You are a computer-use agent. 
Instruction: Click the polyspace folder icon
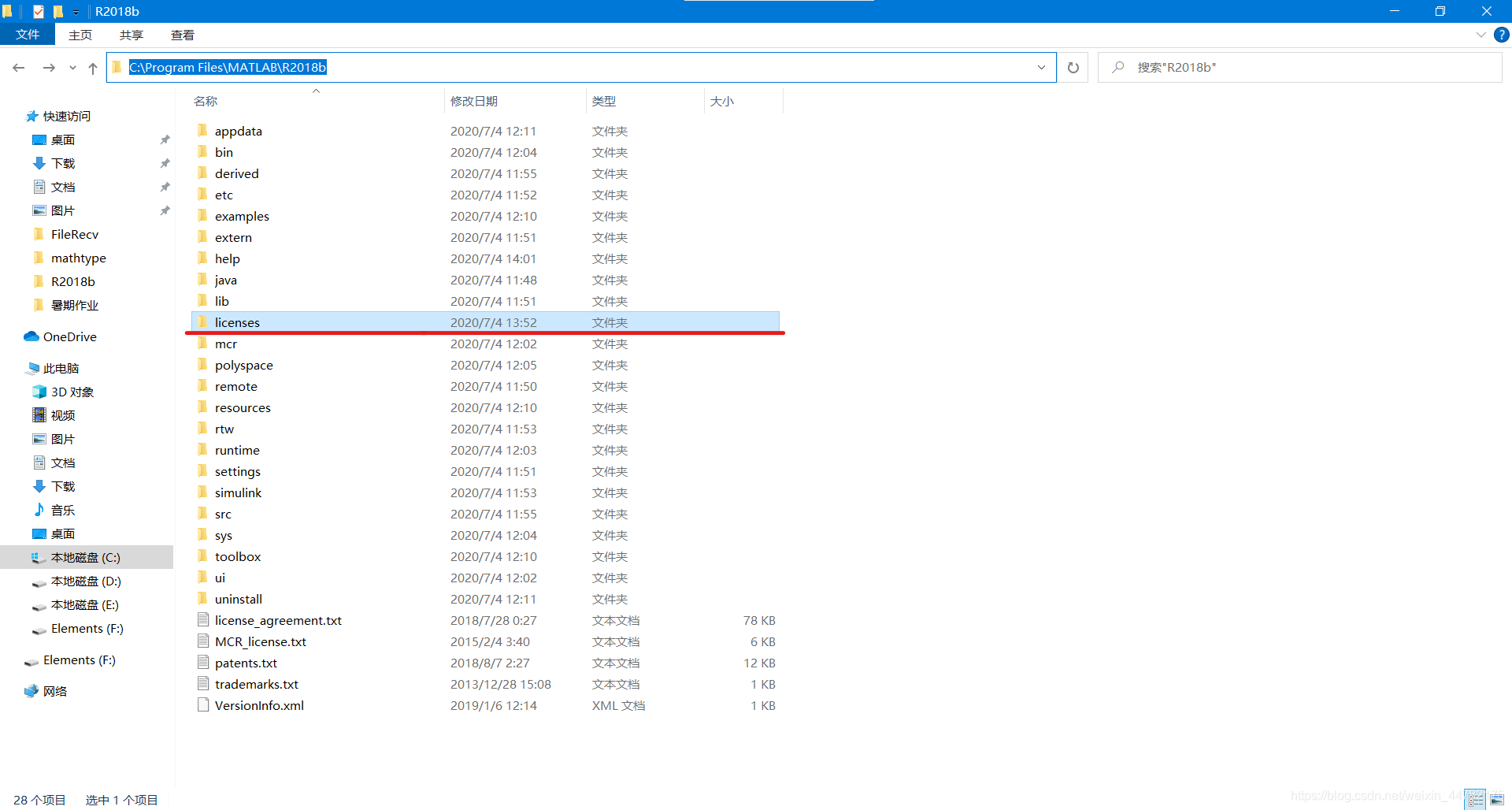click(202, 364)
